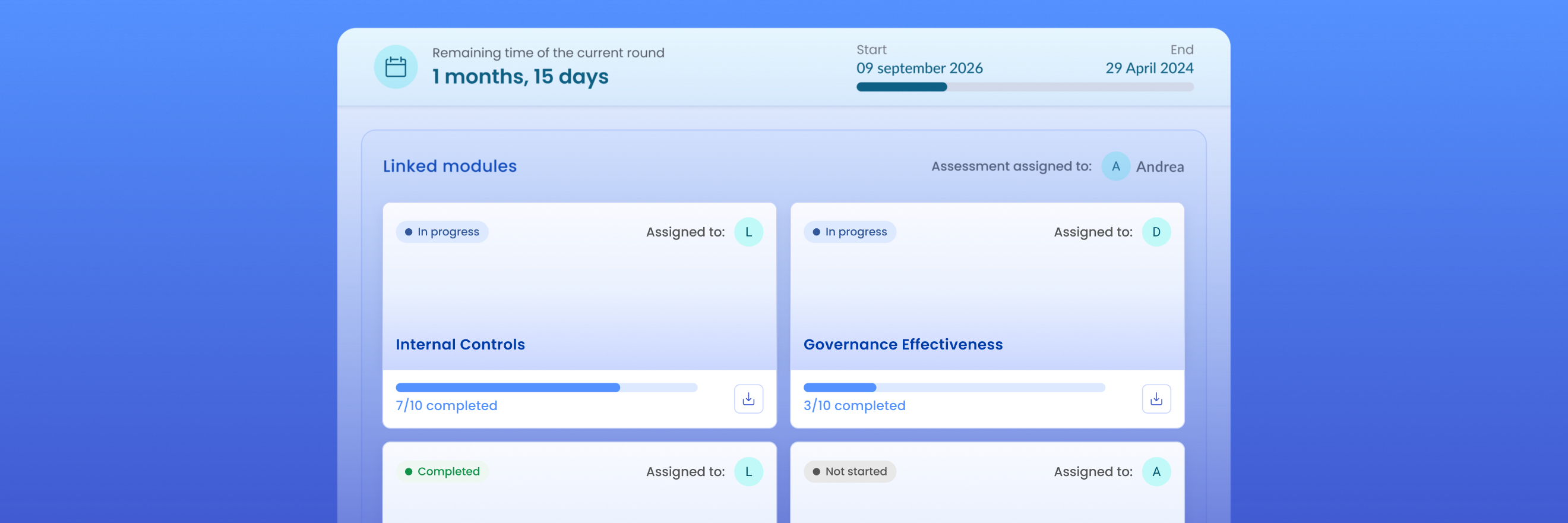Screen dimensions: 1568x523
Task: Click the D avatar on Governance Effectiveness card
Action: coord(1156,232)
